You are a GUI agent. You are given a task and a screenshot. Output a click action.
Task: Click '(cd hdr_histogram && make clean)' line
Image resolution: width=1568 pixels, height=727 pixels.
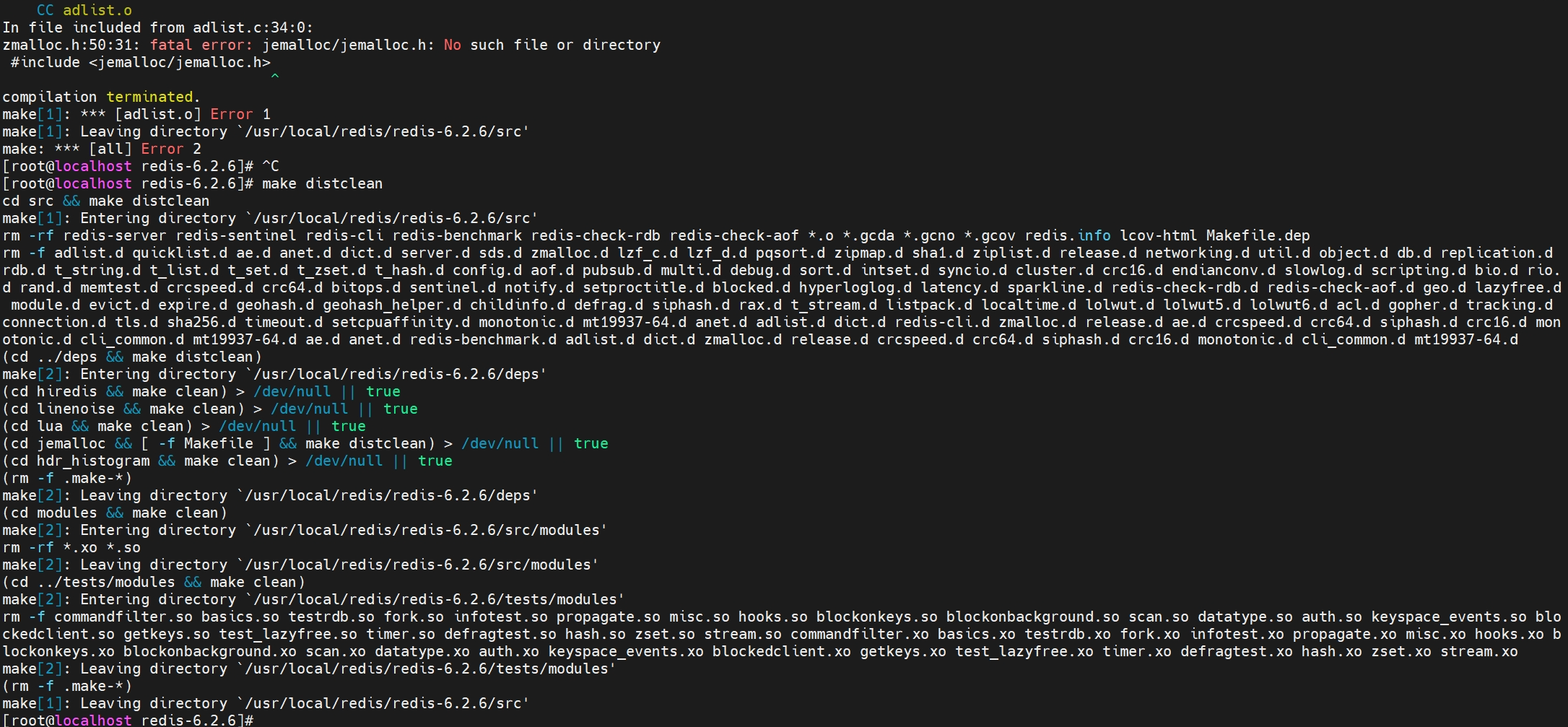227,461
